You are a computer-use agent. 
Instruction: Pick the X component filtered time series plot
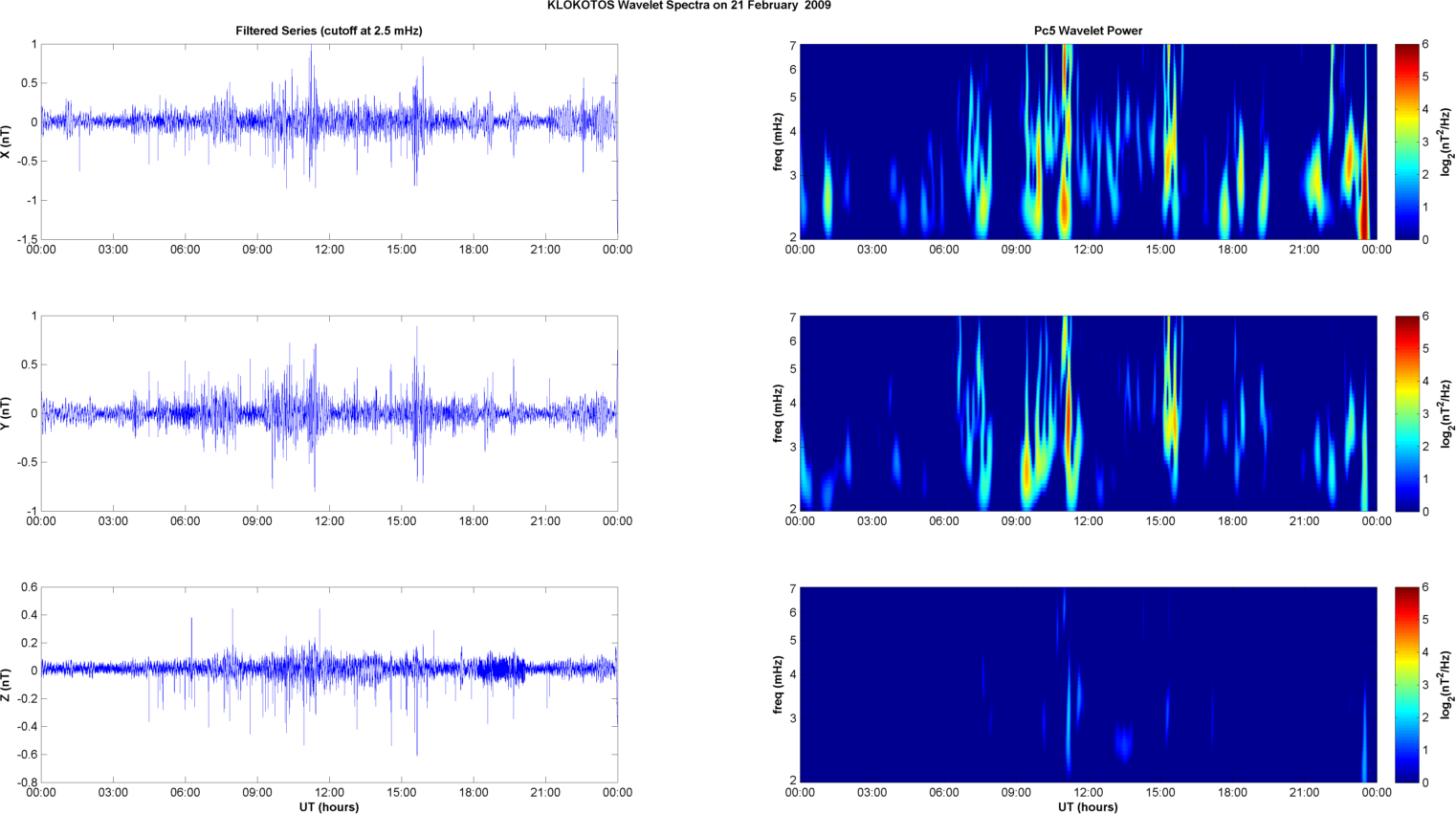pyautogui.click(x=329, y=142)
